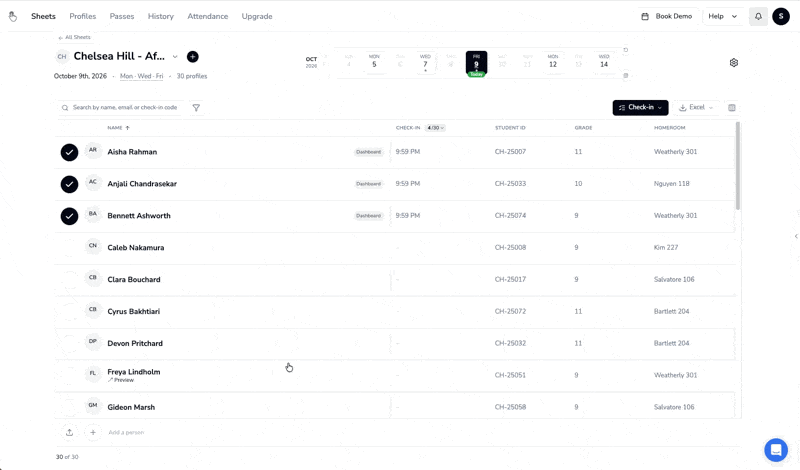Screen dimensions: 800x470
Task: Select Monday 12 in the date strip
Action: pyautogui.click(x=553, y=62)
